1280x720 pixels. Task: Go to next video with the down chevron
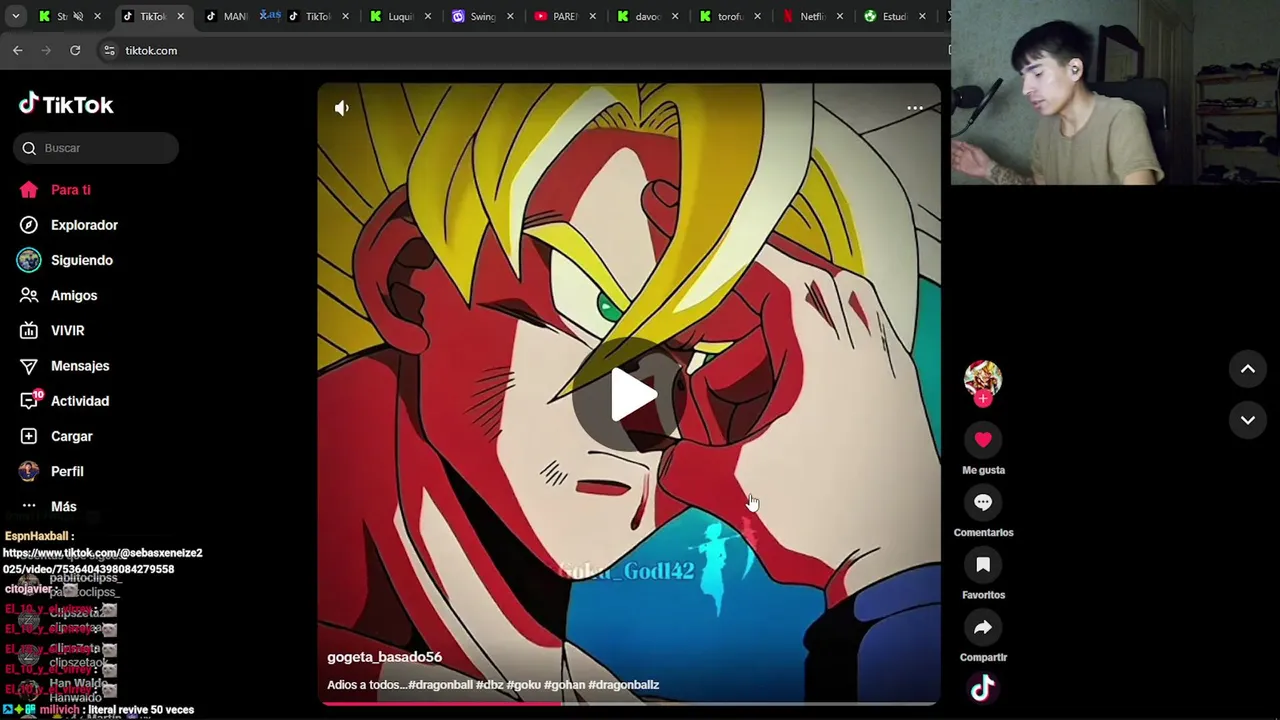1248,420
